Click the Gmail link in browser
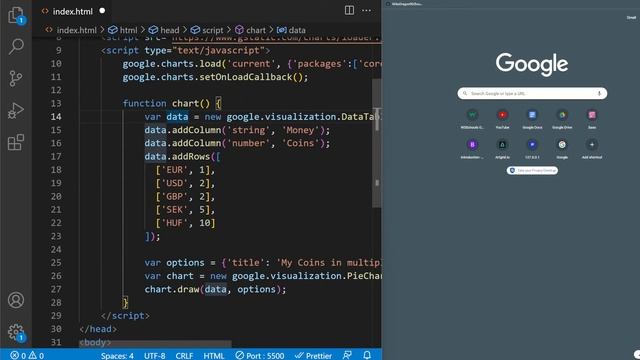This screenshot has height=360, width=640. (631, 18)
